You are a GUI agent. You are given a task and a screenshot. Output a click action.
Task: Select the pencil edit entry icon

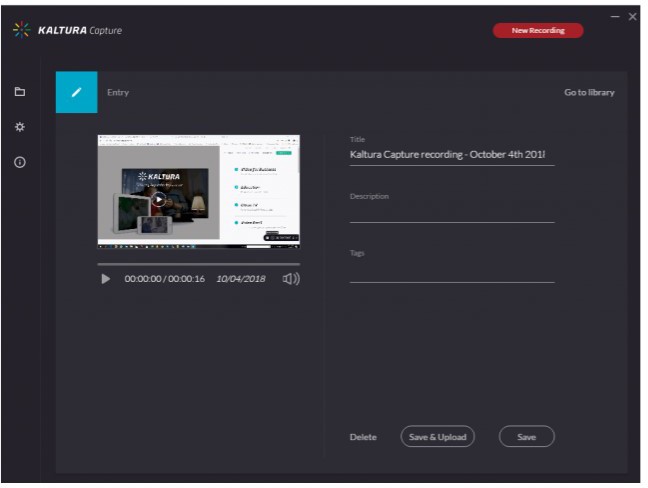(x=76, y=92)
